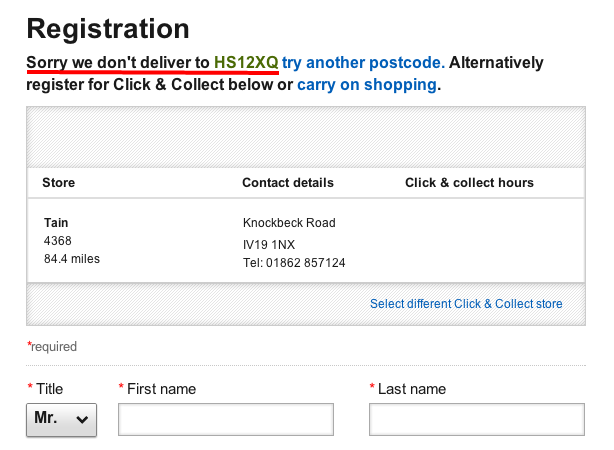Click the Knockbeck Road address line

click(x=289, y=223)
